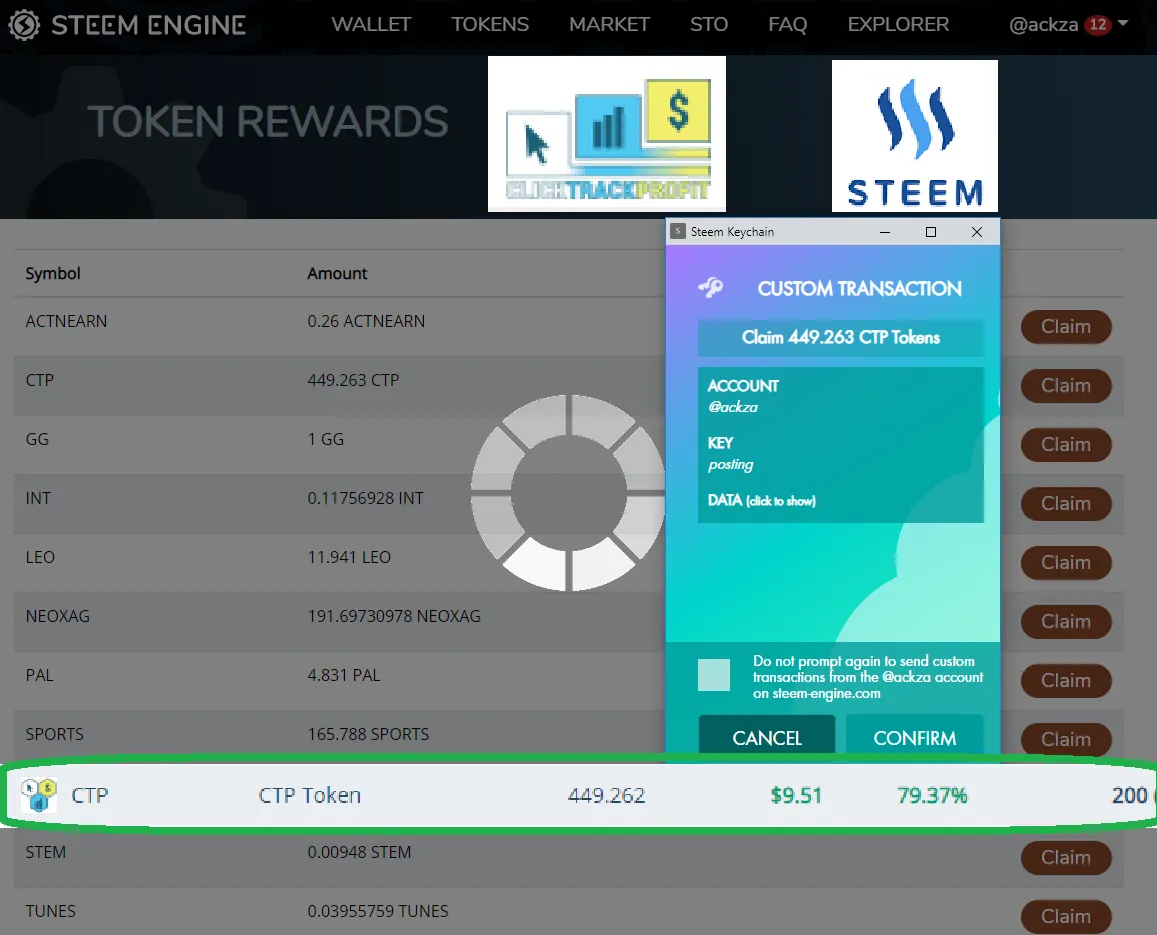Screen dimensions: 1157x935
Task: Expand the @ackza account dropdown
Action: (1068, 24)
